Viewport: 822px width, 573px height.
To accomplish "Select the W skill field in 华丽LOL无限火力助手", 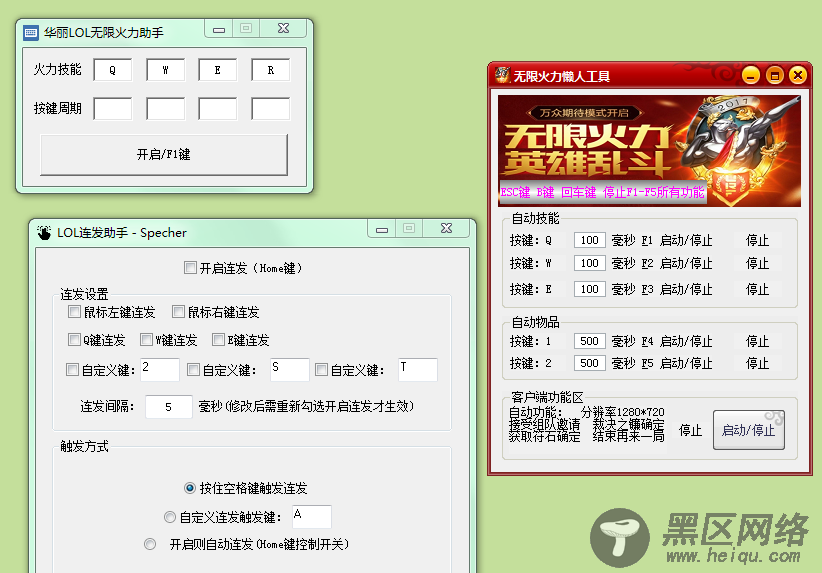I will [x=165, y=70].
